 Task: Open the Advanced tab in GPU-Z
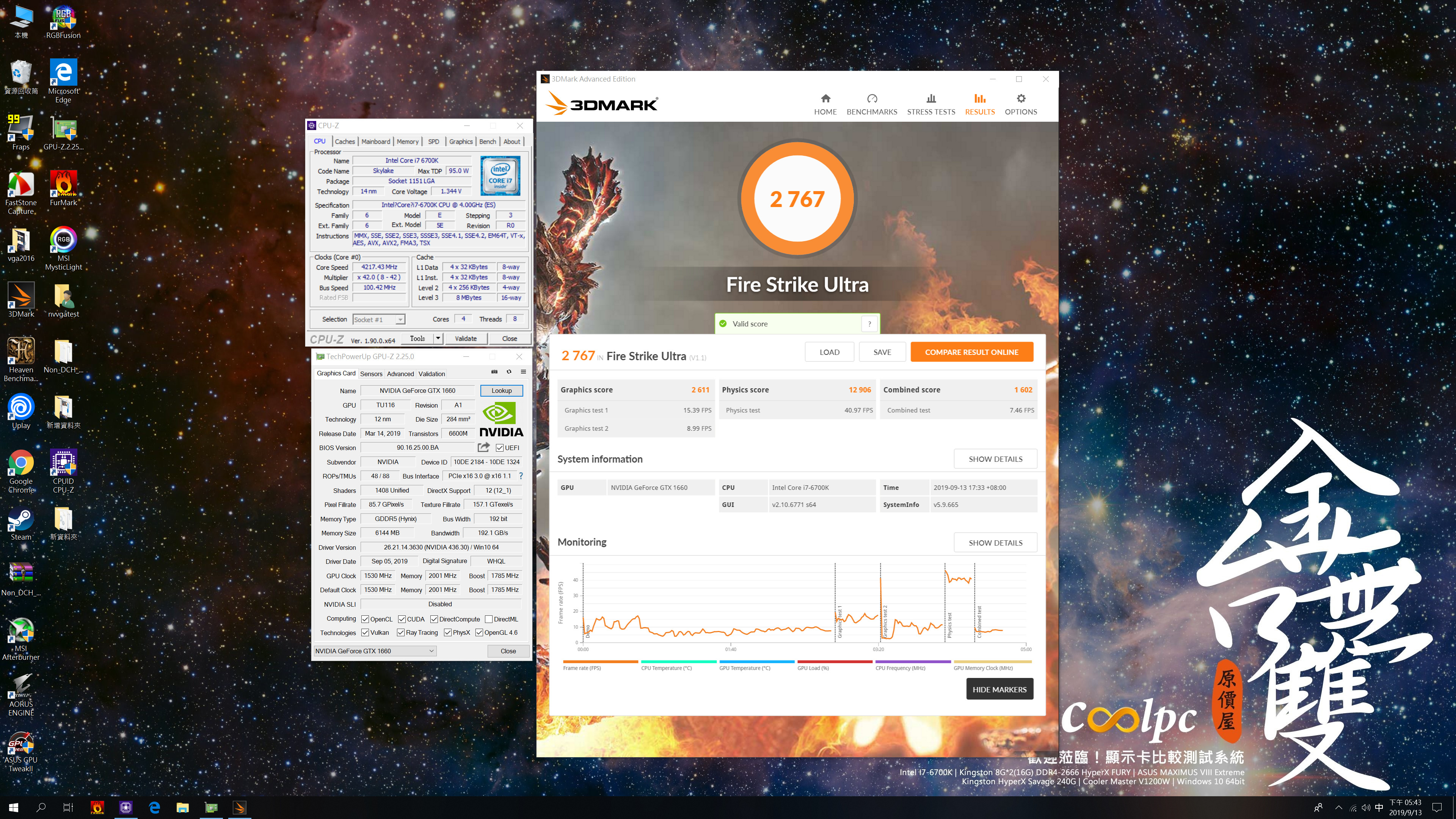(400, 373)
